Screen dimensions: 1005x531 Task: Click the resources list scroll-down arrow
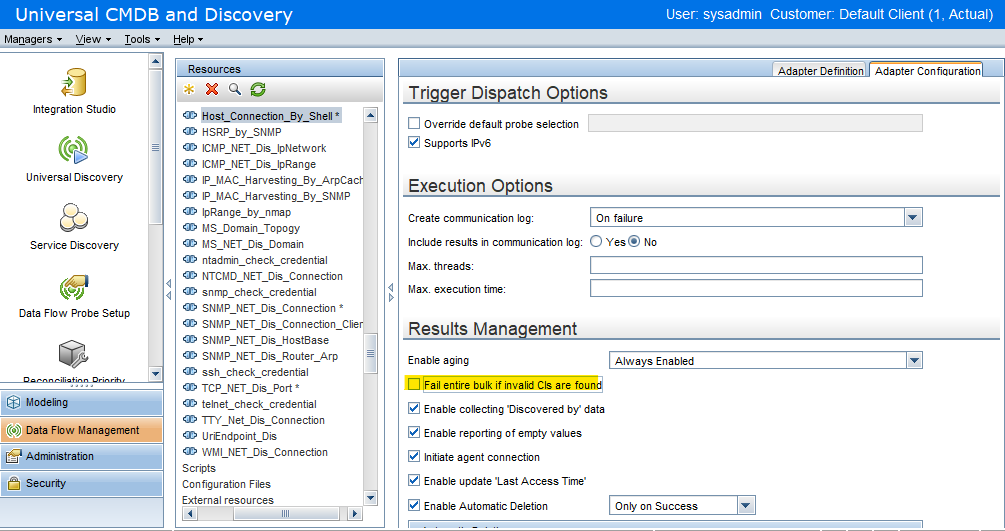[x=370, y=498]
